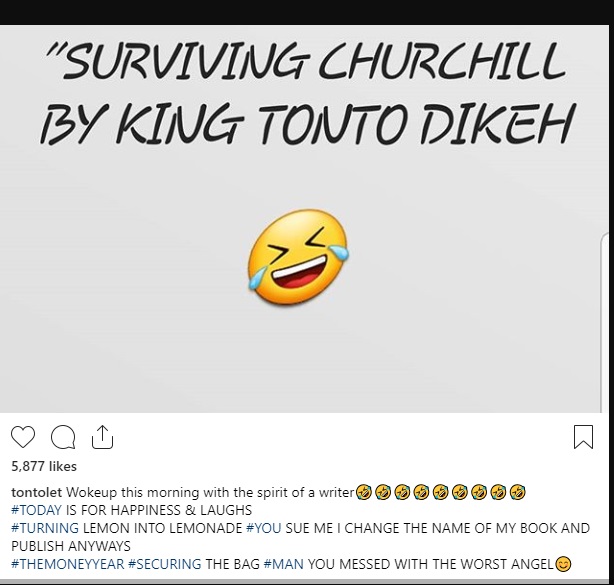Image resolution: width=614 pixels, height=585 pixels.
Task: Click the large laughing emoji in image
Action: tap(298, 257)
